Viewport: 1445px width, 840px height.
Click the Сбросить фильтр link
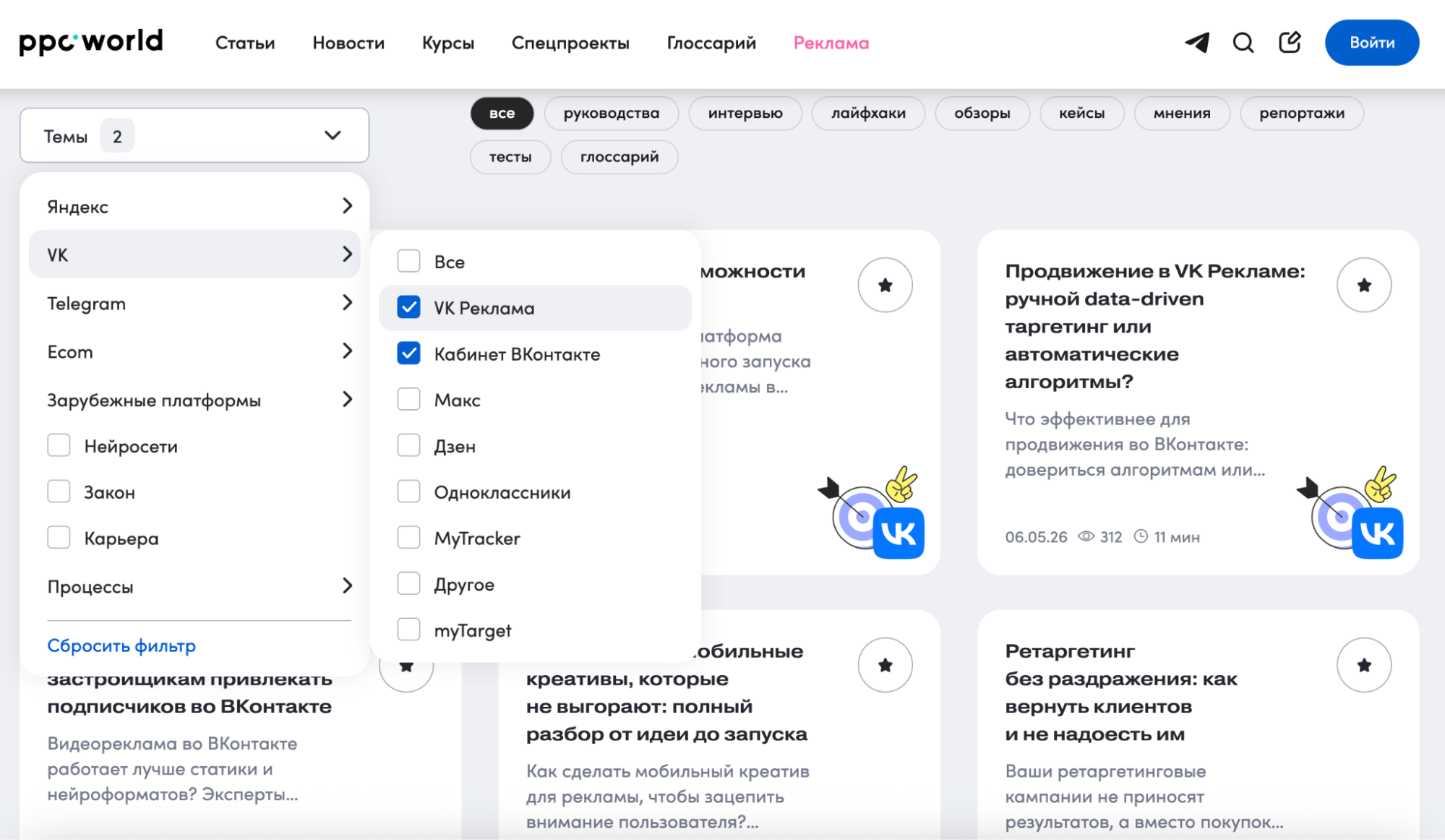[121, 645]
